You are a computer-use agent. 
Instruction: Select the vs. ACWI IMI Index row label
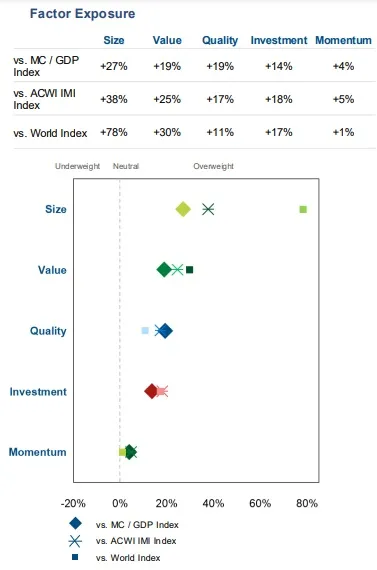[44, 99]
